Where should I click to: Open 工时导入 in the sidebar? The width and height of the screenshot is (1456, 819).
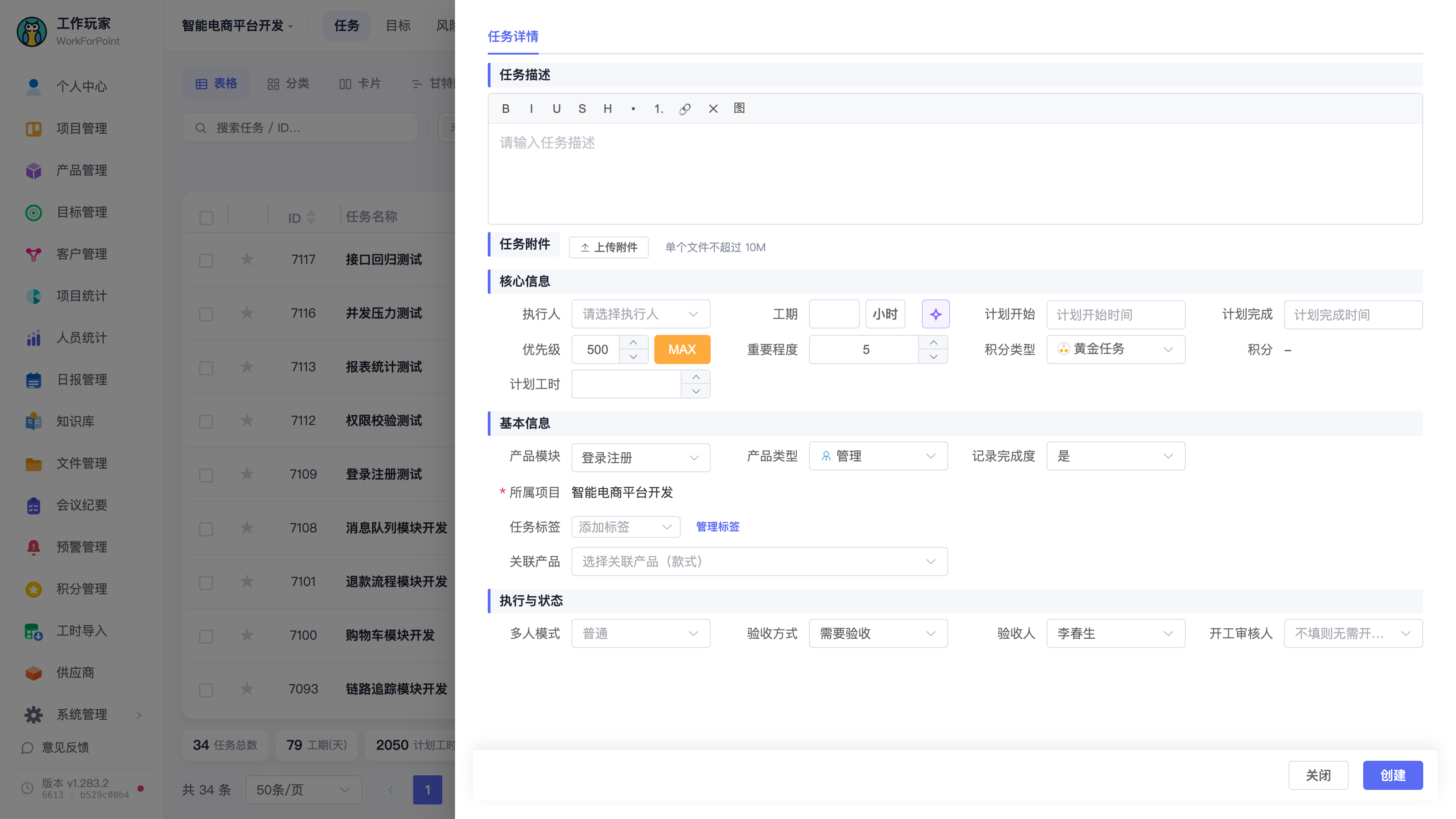(x=81, y=630)
